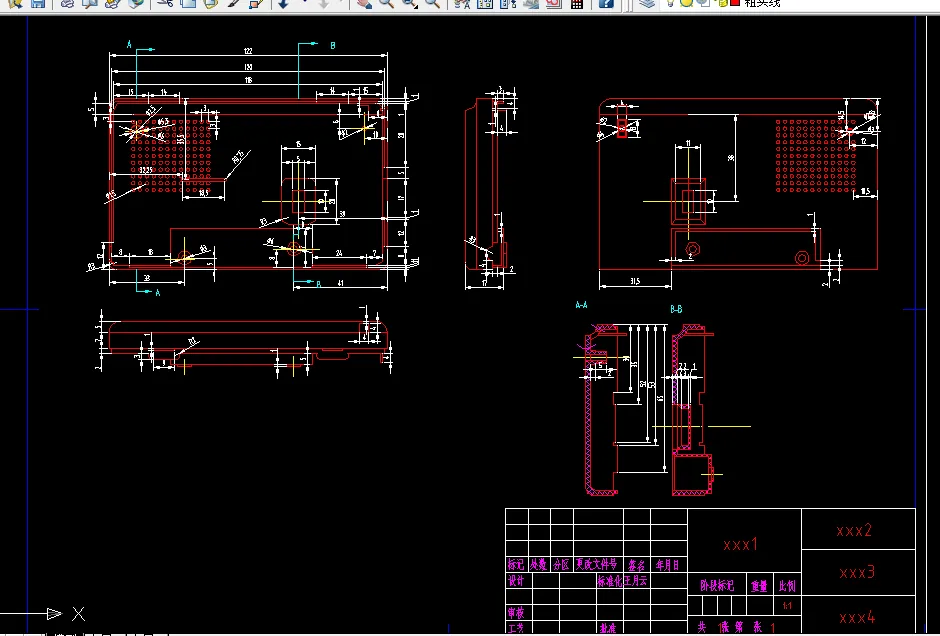Click the blue Help question mark icon
940x636 pixels.
606,4
